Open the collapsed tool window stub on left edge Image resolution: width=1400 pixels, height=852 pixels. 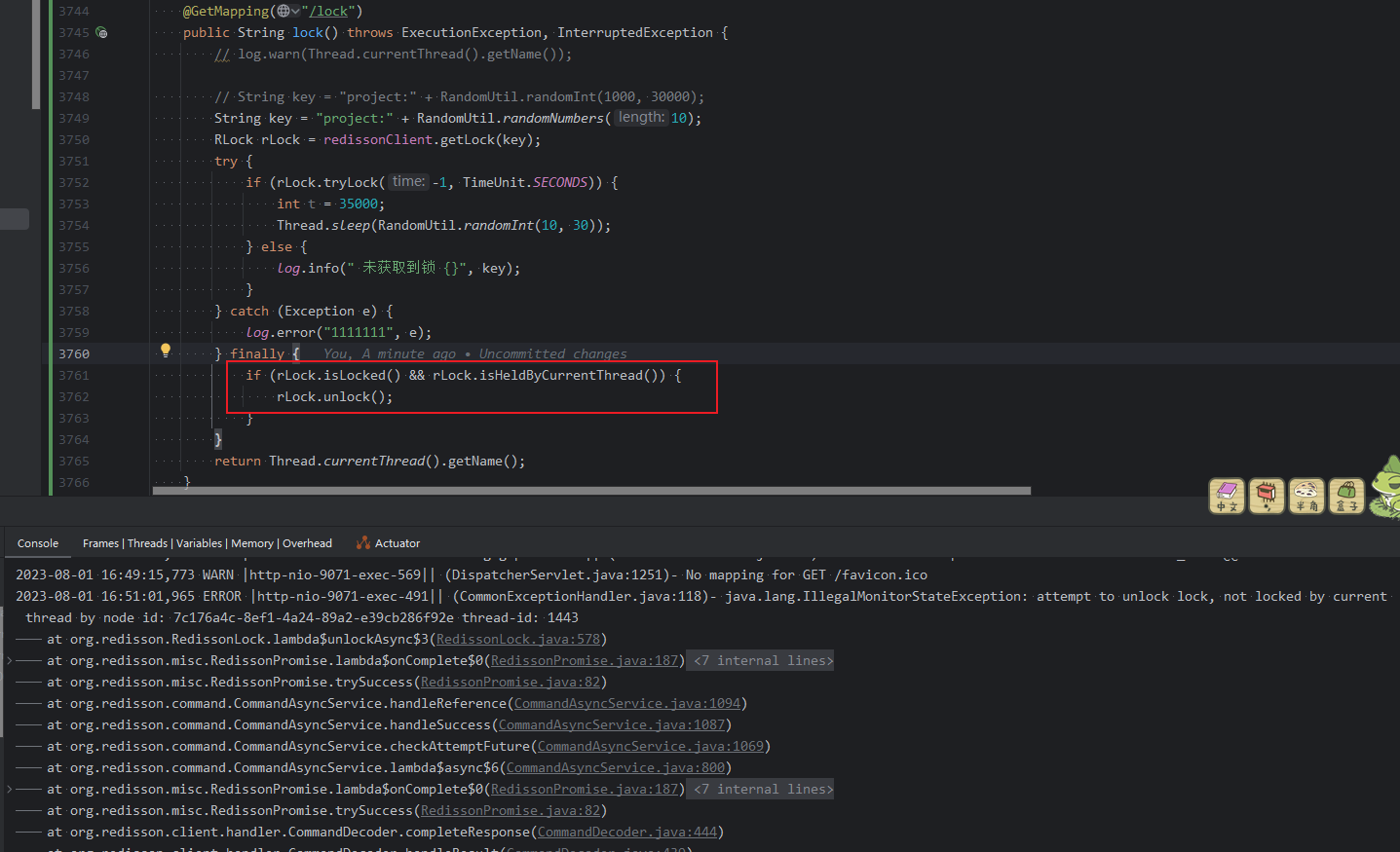tap(16, 219)
